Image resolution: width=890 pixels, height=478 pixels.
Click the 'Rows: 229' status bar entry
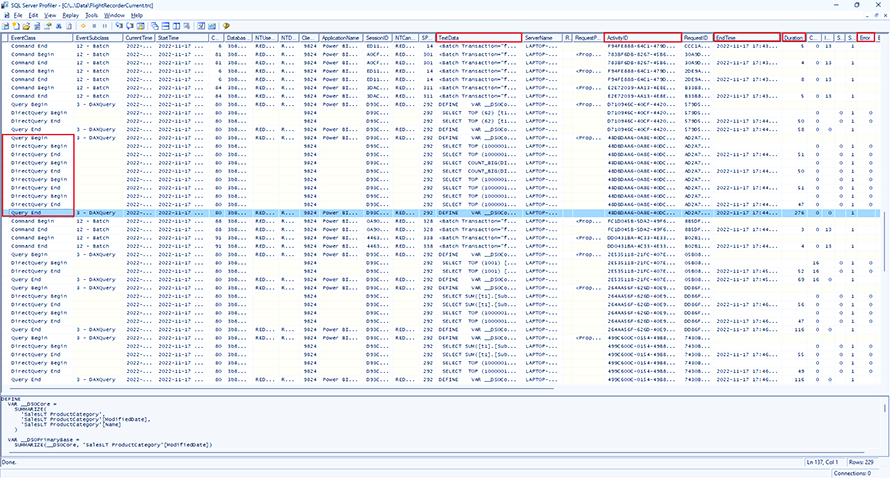coord(861,462)
